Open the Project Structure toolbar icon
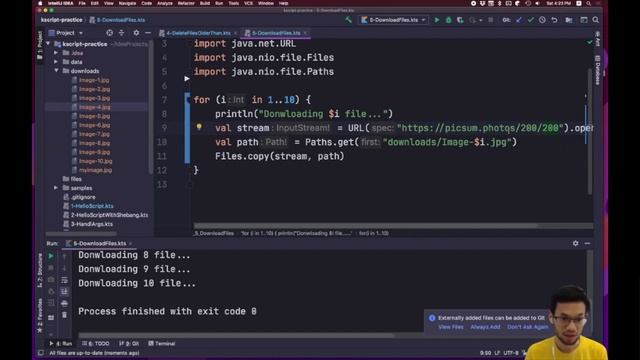Image resolution: width=640 pixels, height=360 pixels. click(569, 20)
